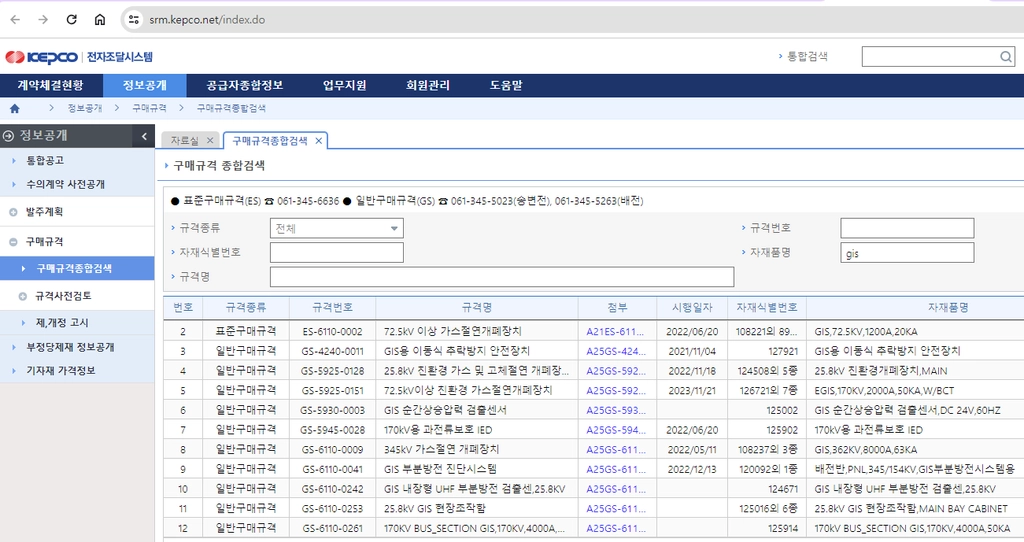This screenshot has height=542, width=1024.
Task: Collapse the 정보공개 sidebar panel arrow
Action: tap(144, 136)
